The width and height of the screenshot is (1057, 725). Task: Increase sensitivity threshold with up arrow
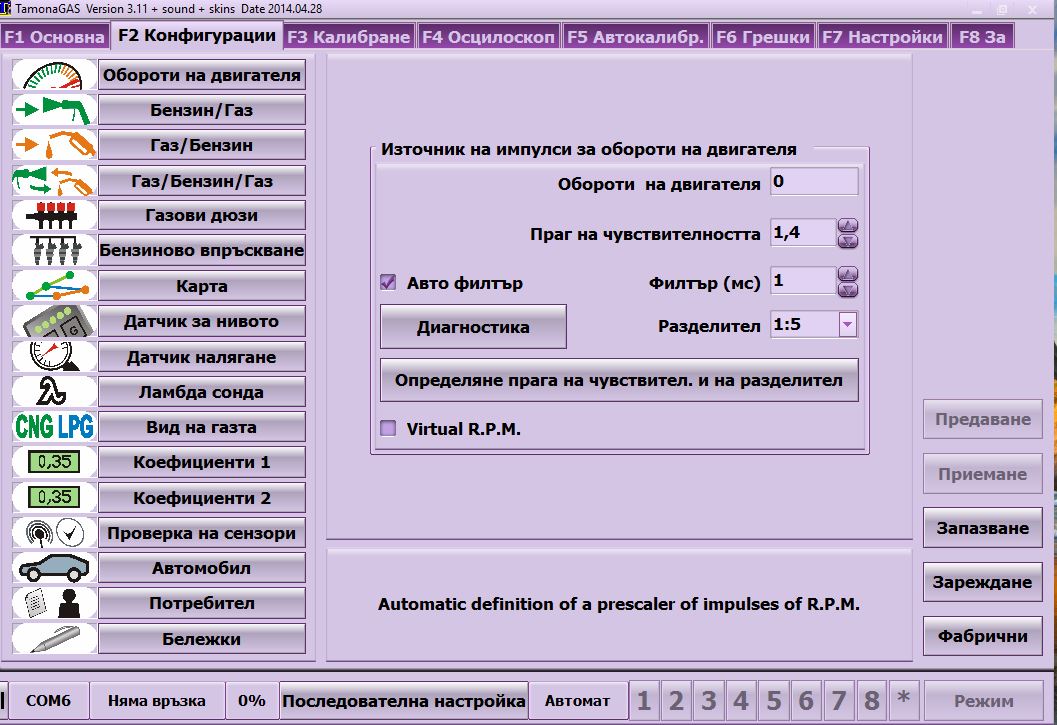pyautogui.click(x=847, y=226)
